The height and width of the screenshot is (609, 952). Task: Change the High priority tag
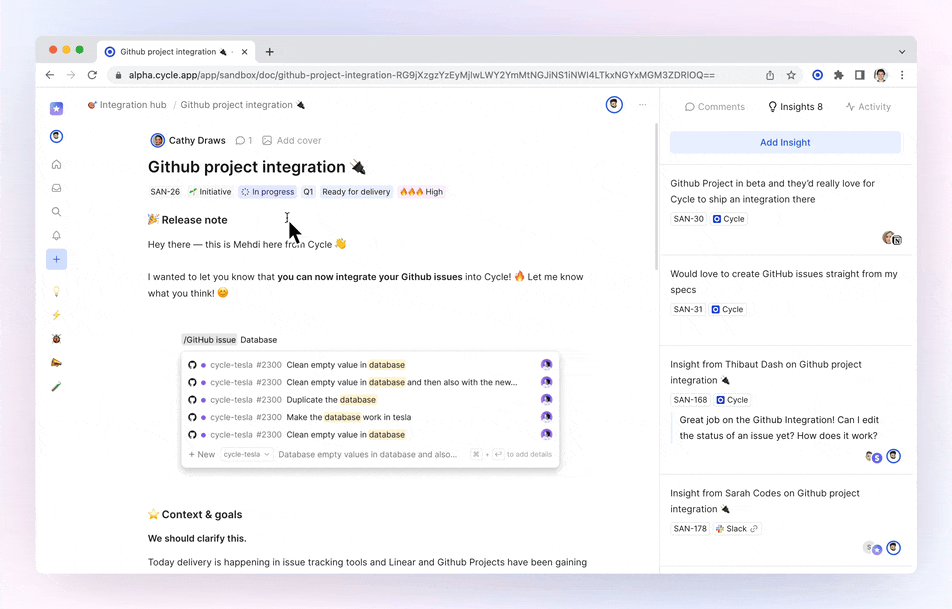421,192
